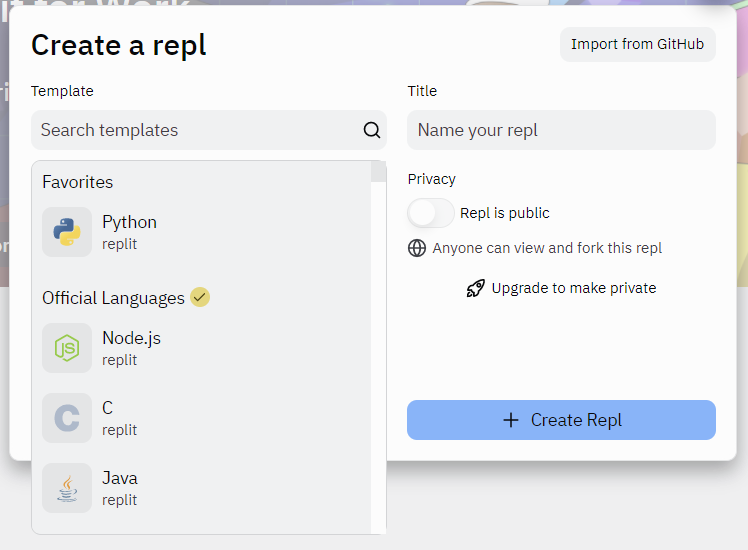Click Import from GitHub button

click(638, 44)
